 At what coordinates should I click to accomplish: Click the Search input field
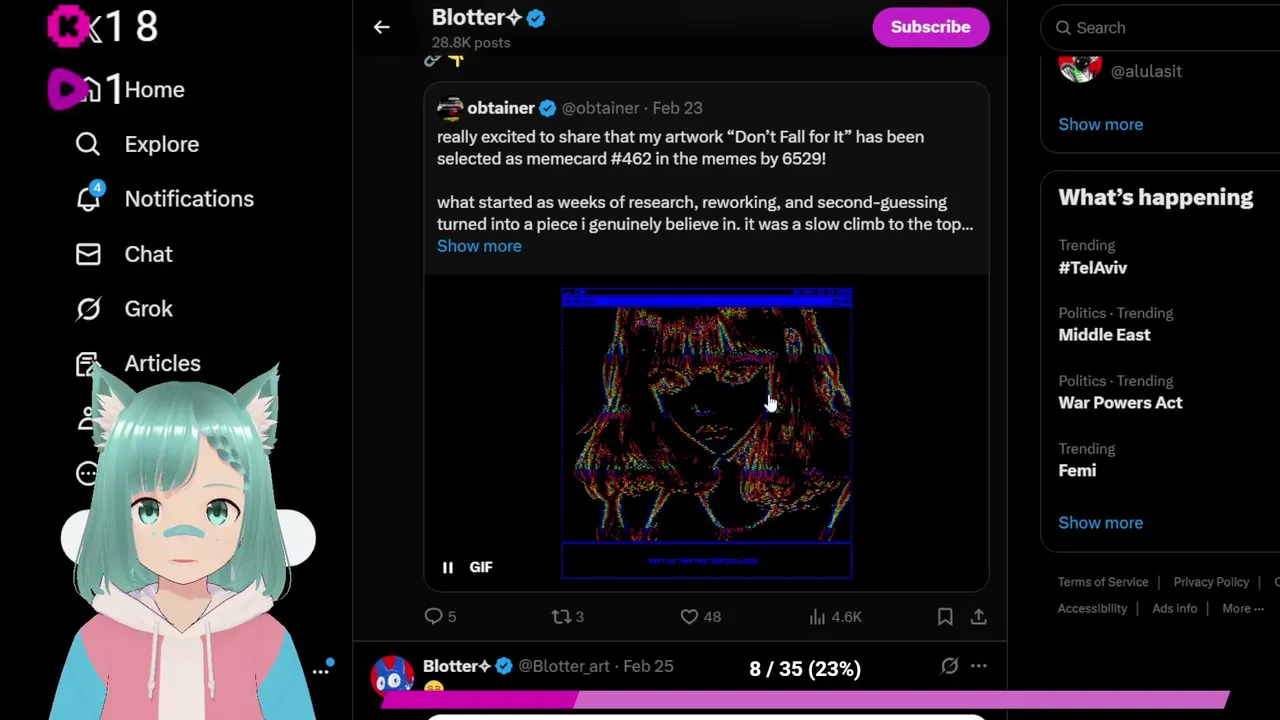click(x=1165, y=28)
